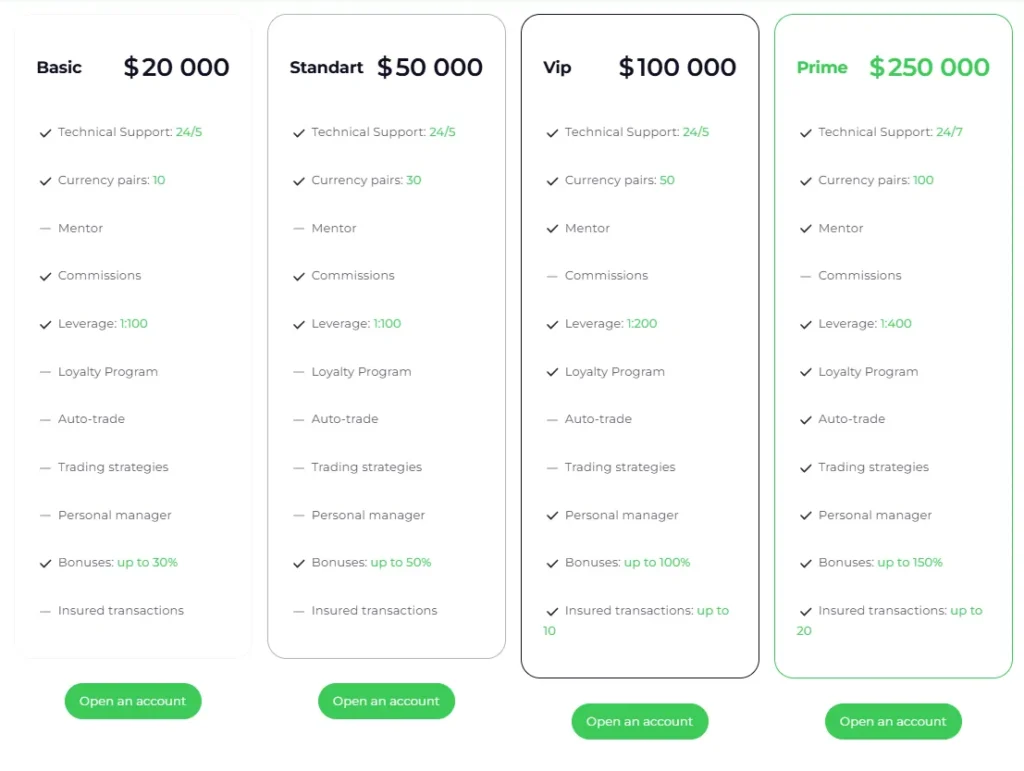1024x771 pixels.
Task: Select the green Prime plan title
Action: (x=822, y=68)
